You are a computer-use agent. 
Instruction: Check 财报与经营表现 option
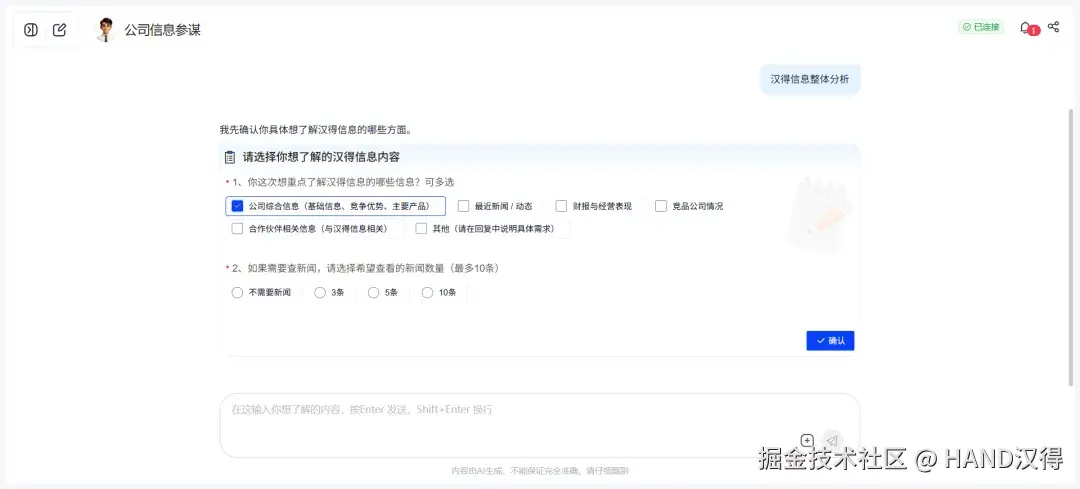point(561,206)
